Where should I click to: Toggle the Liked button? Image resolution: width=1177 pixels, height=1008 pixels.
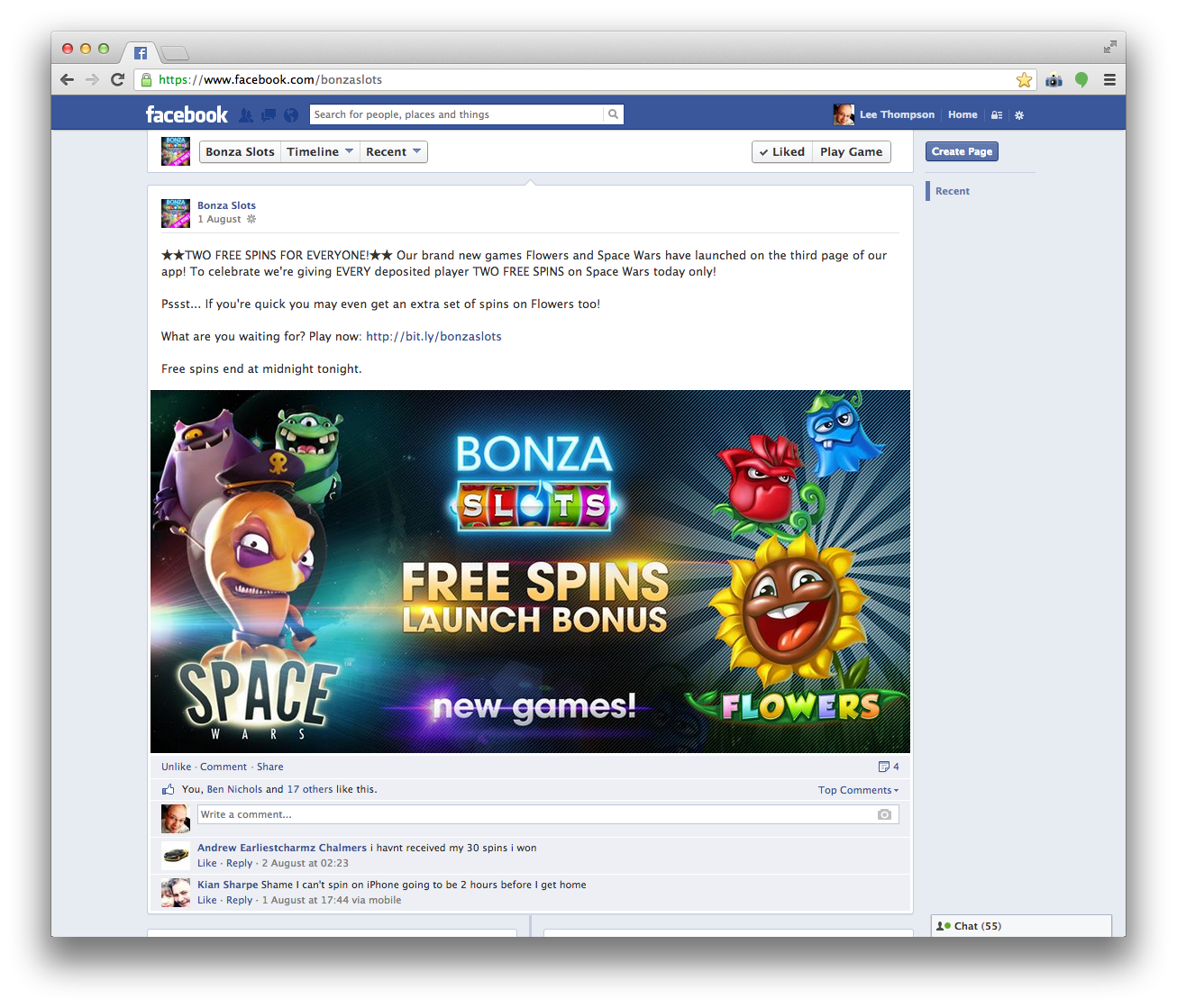tap(782, 152)
